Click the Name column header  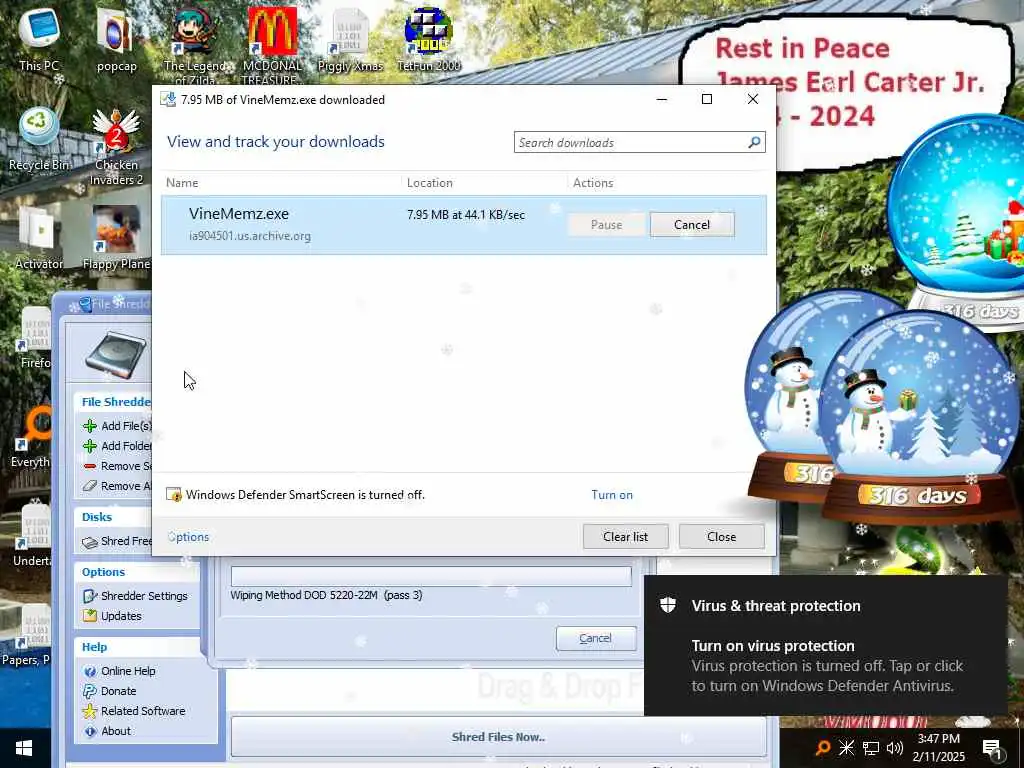(x=182, y=183)
